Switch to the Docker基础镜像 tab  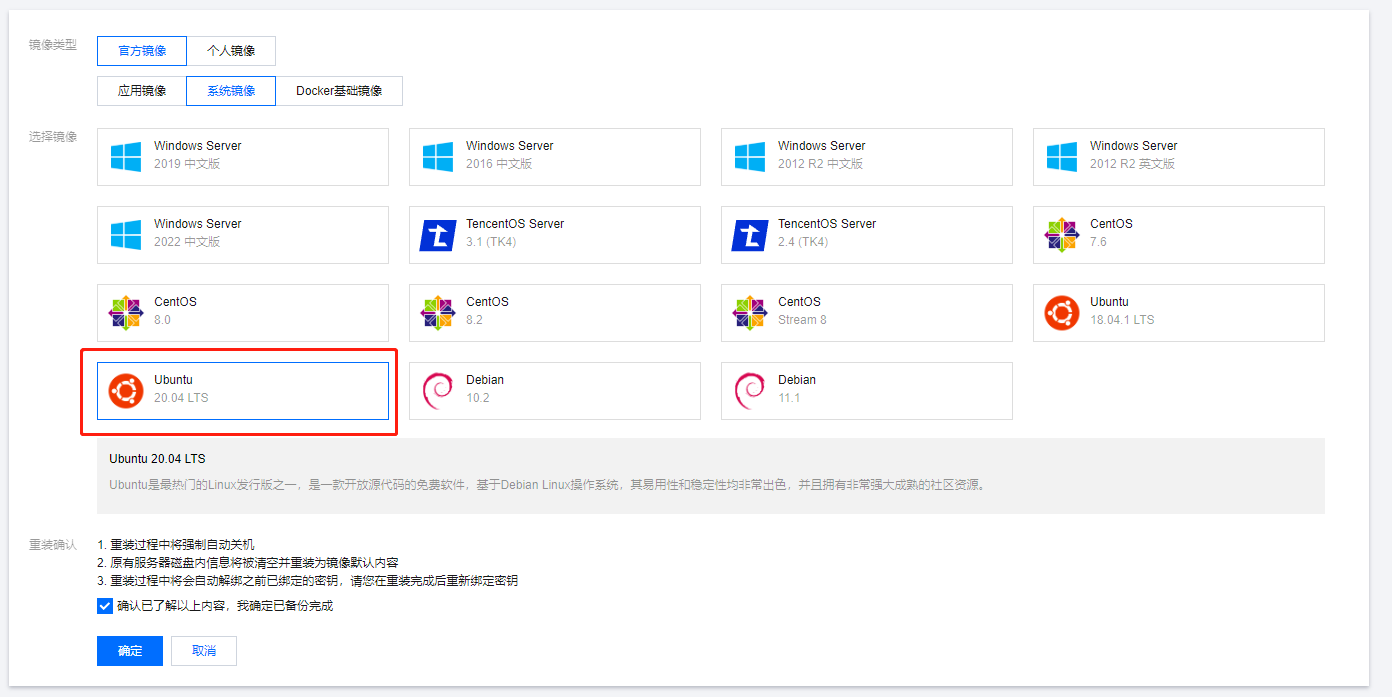click(339, 90)
